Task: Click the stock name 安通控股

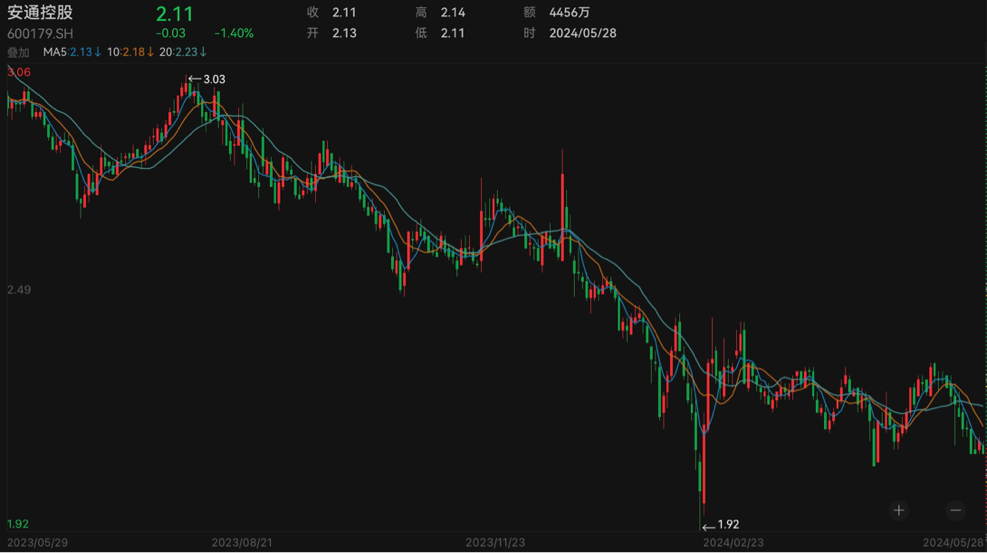Action: click(40, 13)
